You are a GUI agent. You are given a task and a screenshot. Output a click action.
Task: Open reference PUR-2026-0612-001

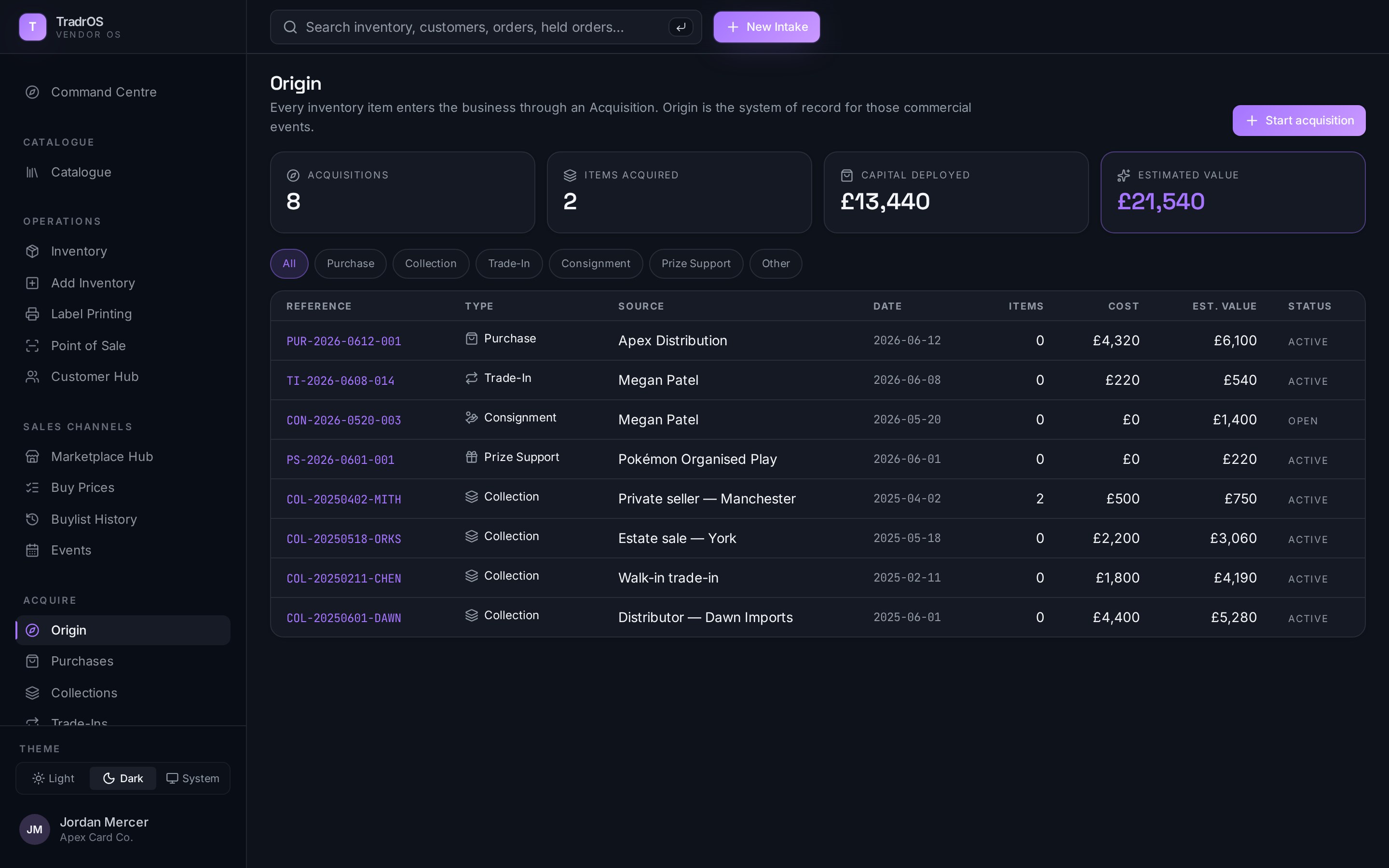pos(344,341)
